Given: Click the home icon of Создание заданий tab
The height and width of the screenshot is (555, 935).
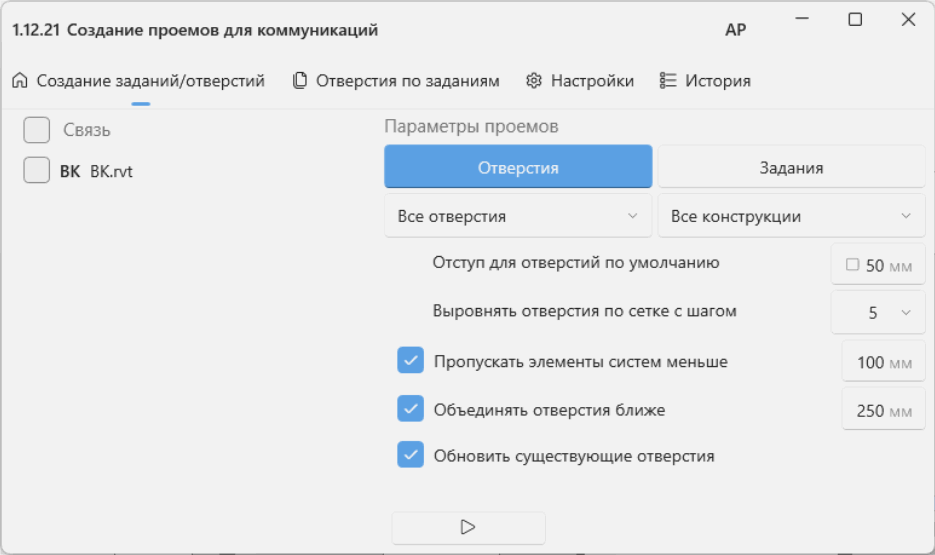Looking at the screenshot, I should [x=20, y=80].
